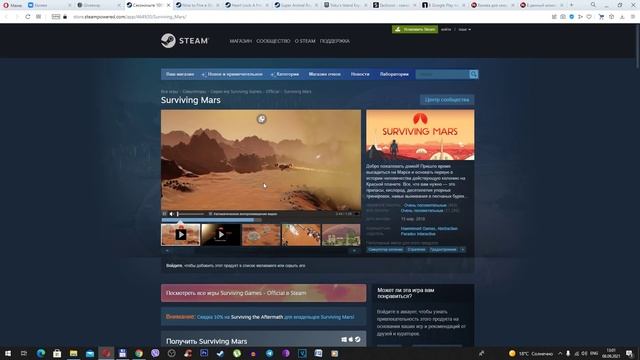Select the fifth screenshot thumbnail with green dome

pos(341,235)
